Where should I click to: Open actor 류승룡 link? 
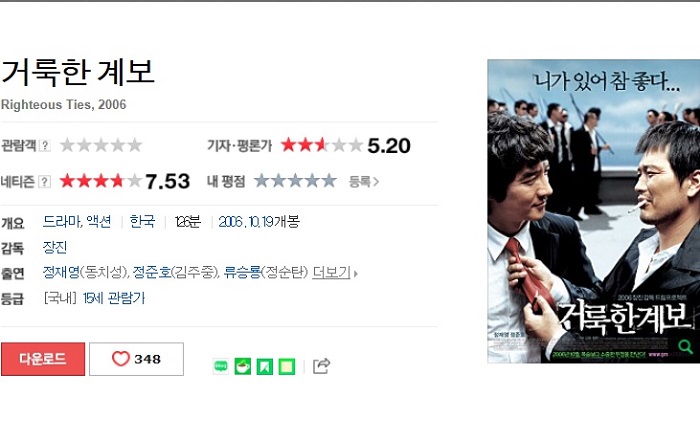(242, 272)
